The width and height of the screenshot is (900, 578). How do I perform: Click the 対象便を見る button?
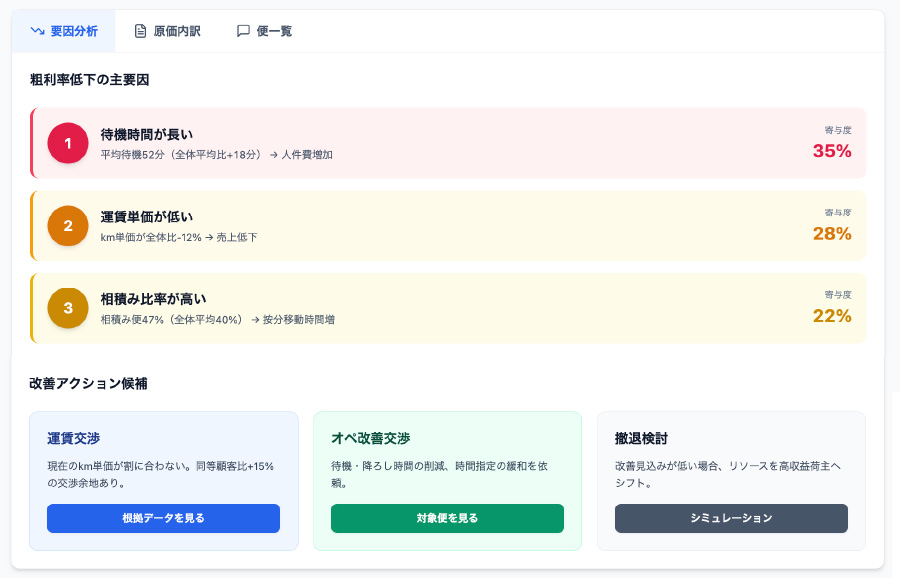[x=447, y=518]
